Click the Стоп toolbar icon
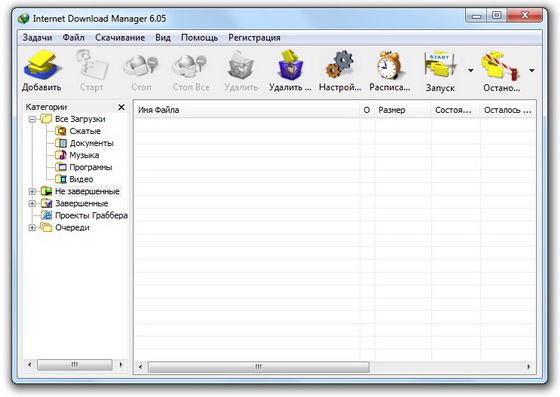Screen dimensions: 560x397 click(x=141, y=66)
